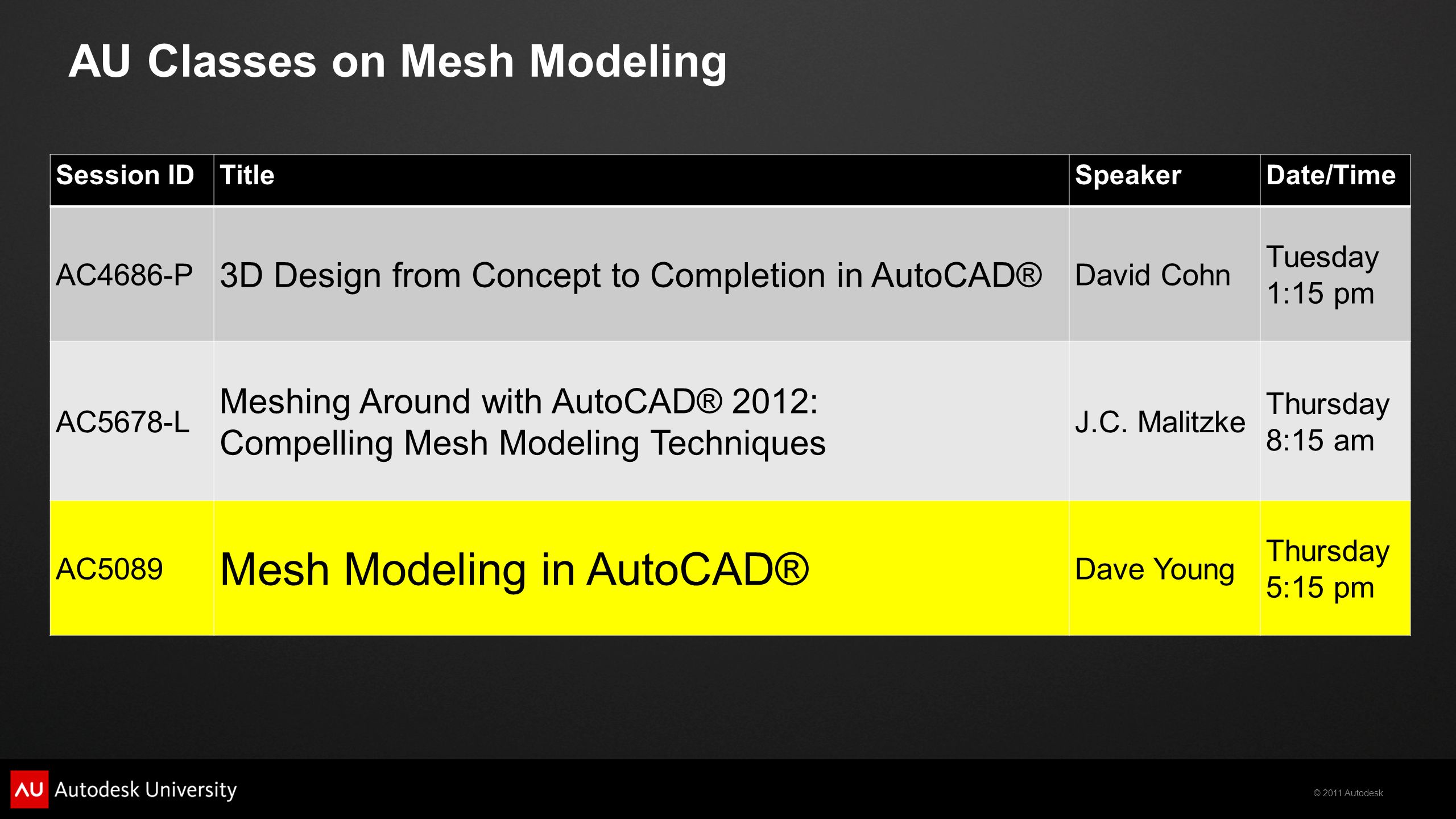Click the Autodesk University wordmark
The image size is (1456, 819).
146,790
